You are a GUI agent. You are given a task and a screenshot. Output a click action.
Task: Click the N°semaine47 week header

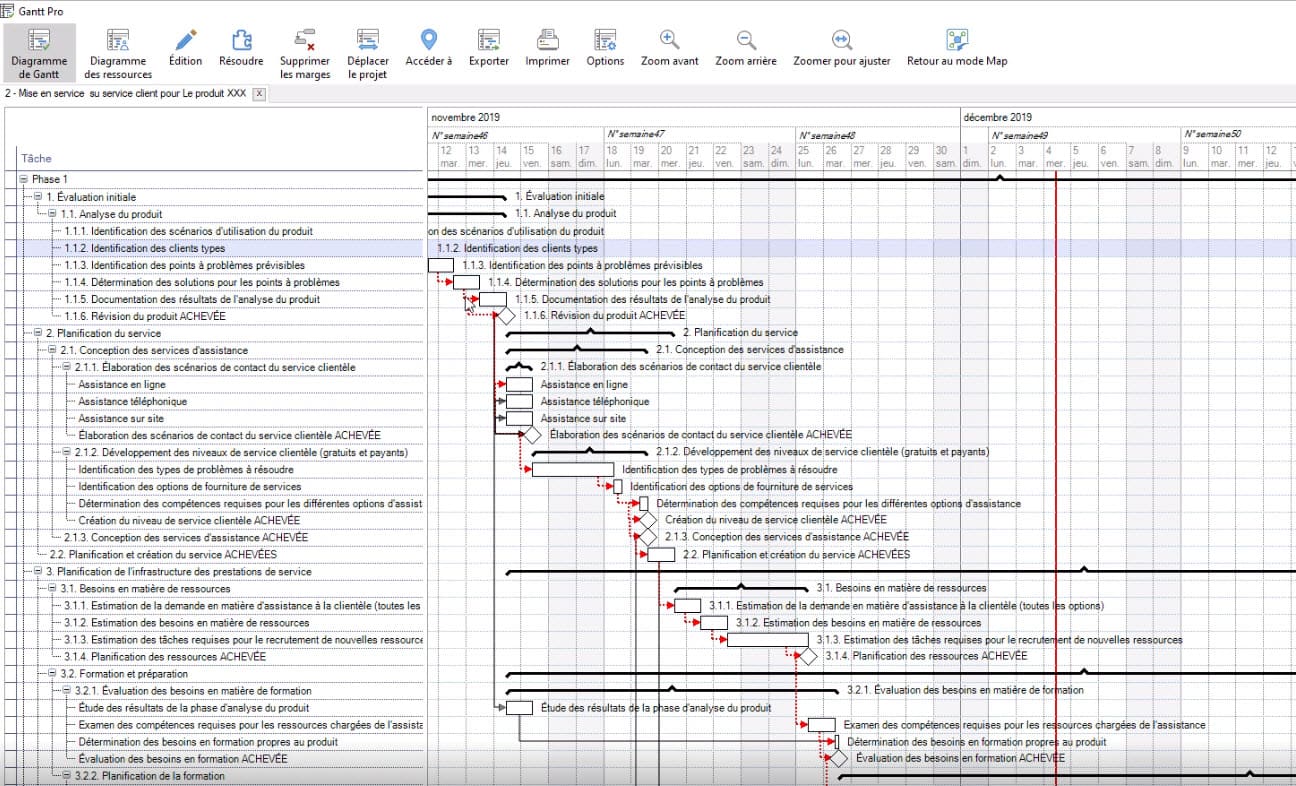tap(636, 134)
